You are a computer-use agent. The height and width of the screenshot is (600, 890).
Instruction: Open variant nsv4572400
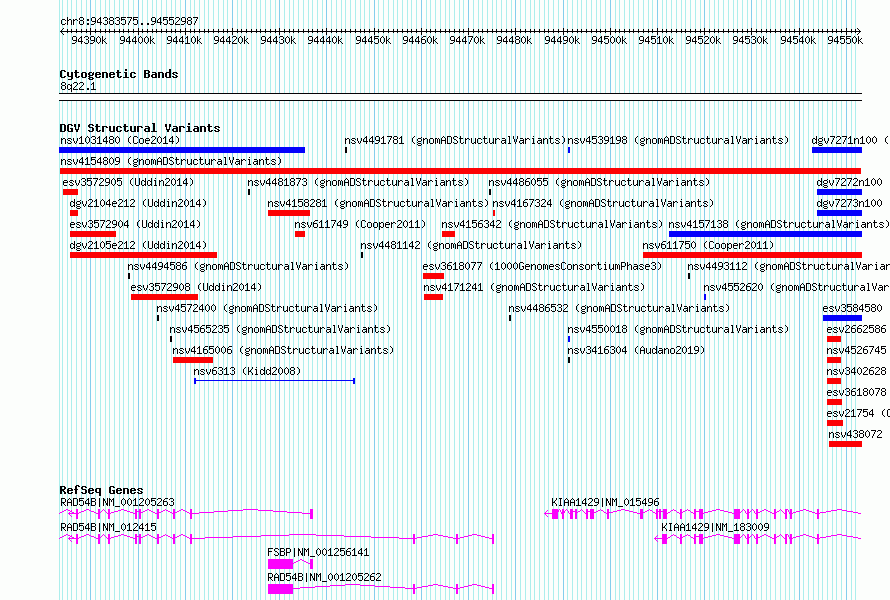pos(267,308)
